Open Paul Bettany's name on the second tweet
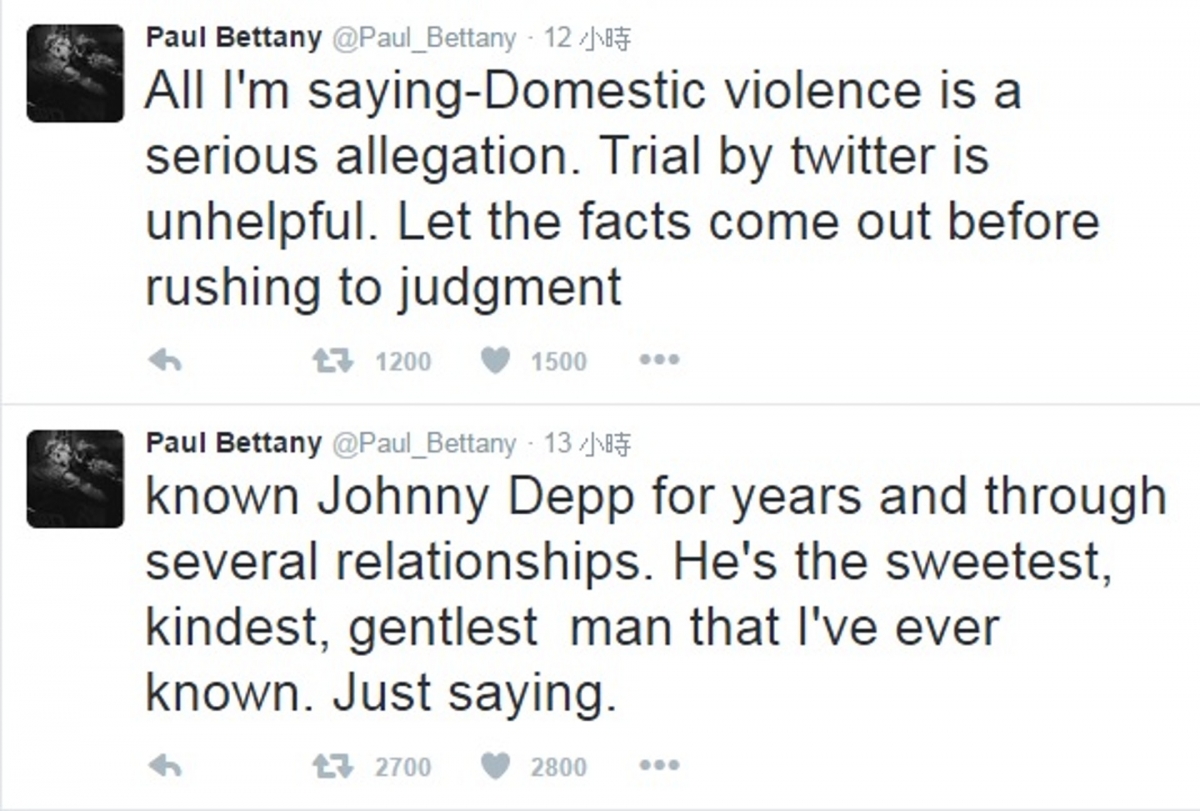1200x811 pixels. coord(234,443)
